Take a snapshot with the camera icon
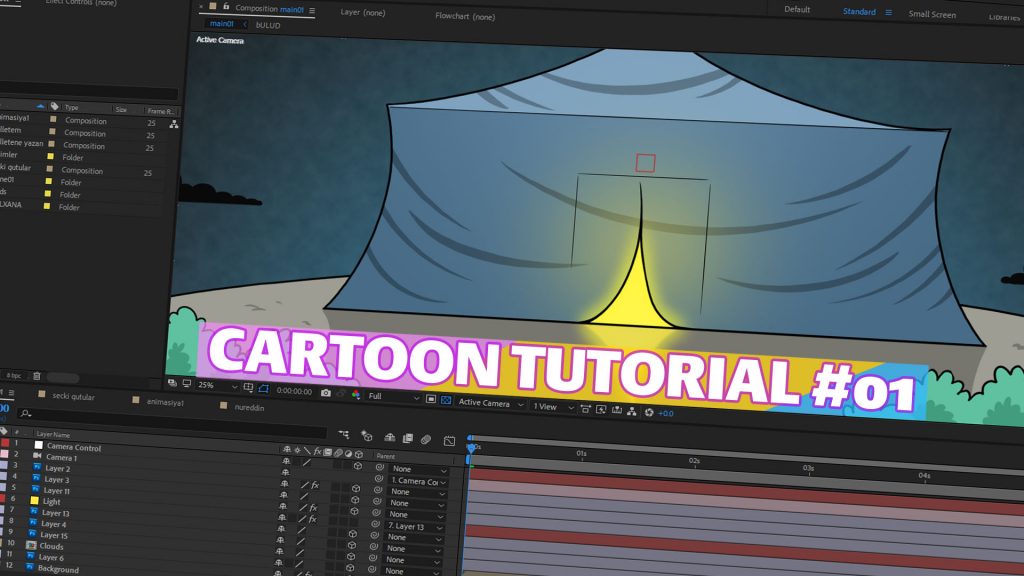 325,392
